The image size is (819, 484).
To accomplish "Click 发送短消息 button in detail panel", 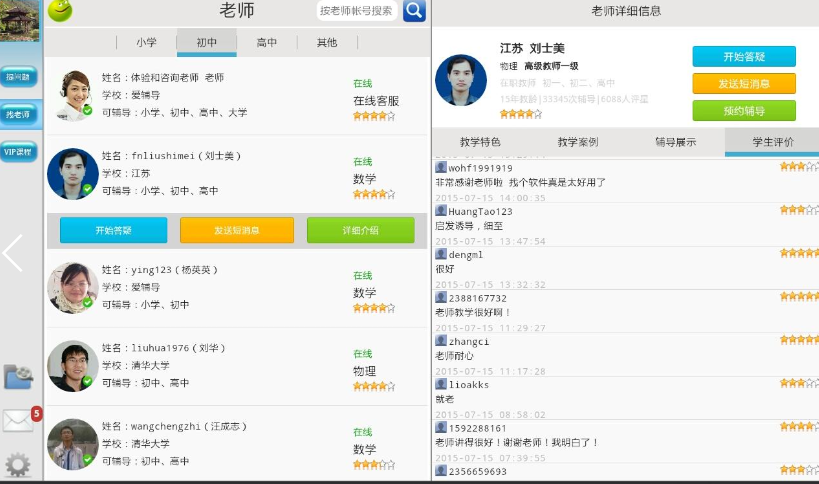I will 744,84.
